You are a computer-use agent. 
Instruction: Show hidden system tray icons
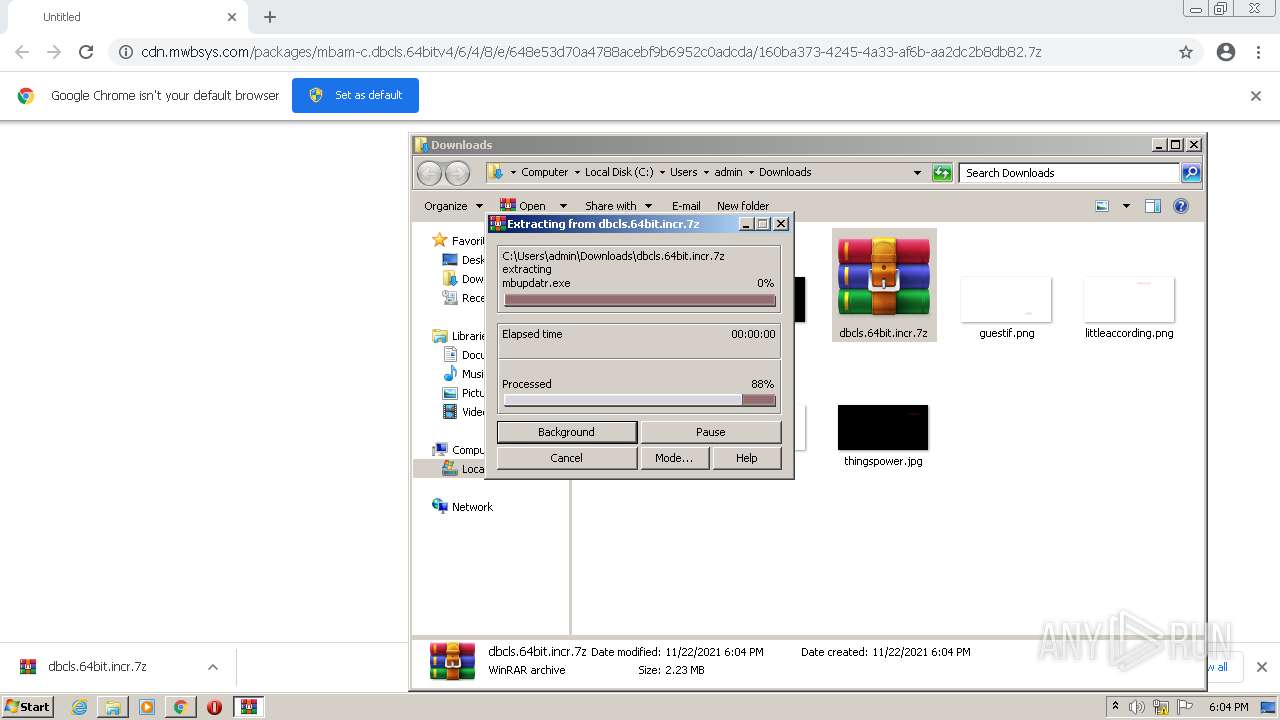pyautogui.click(x=1115, y=707)
